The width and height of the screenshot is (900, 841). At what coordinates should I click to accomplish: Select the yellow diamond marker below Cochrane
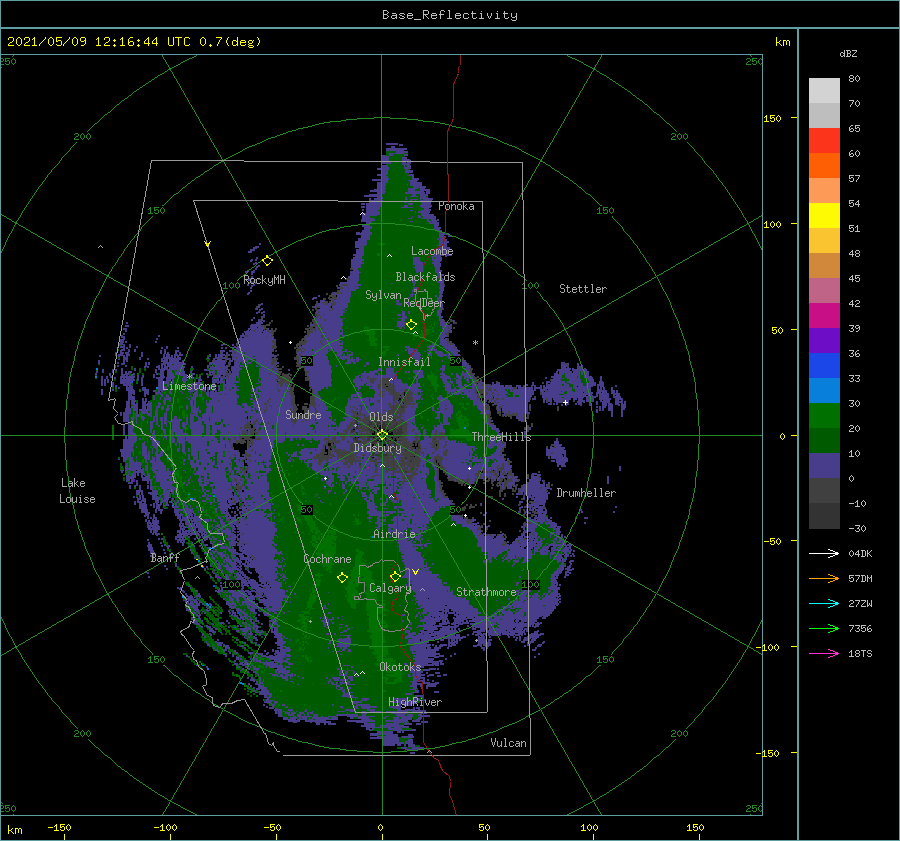pyautogui.click(x=342, y=578)
